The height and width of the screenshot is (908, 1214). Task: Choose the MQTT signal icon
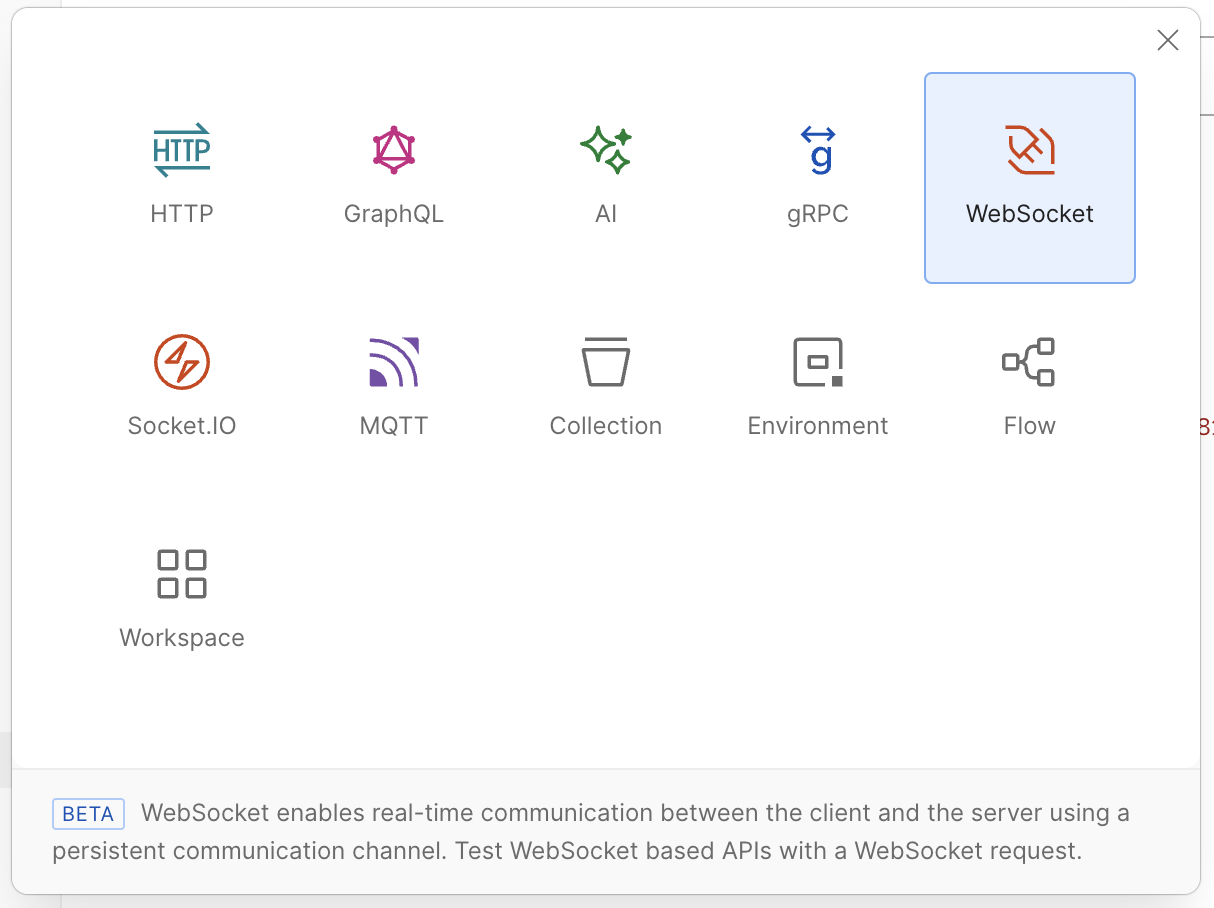(394, 362)
